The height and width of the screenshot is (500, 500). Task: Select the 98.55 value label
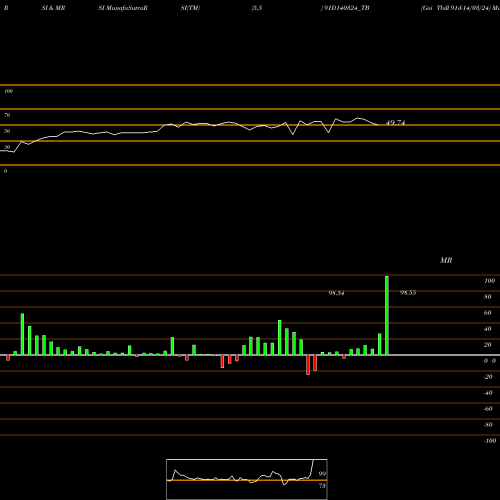pyautogui.click(x=408, y=293)
